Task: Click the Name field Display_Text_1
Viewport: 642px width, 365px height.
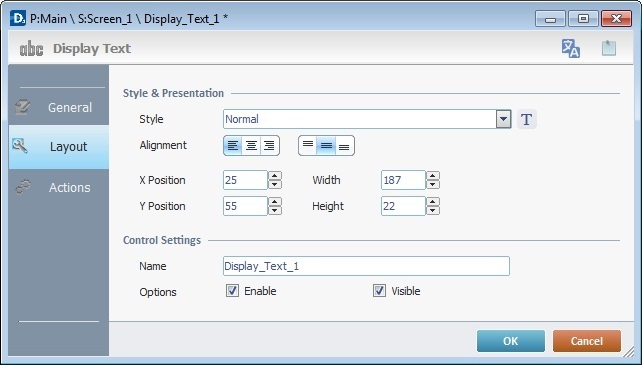Action: 366,266
